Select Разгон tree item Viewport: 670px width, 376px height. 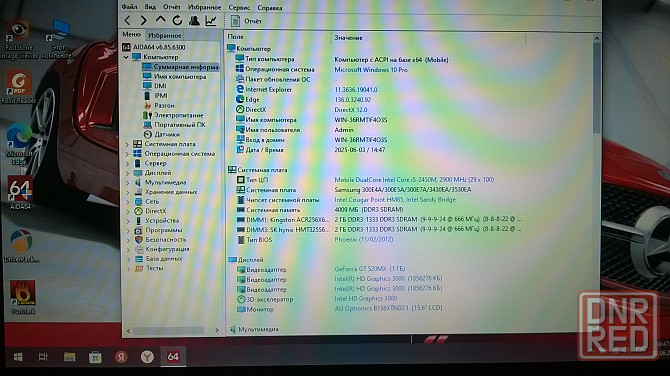coord(159,105)
